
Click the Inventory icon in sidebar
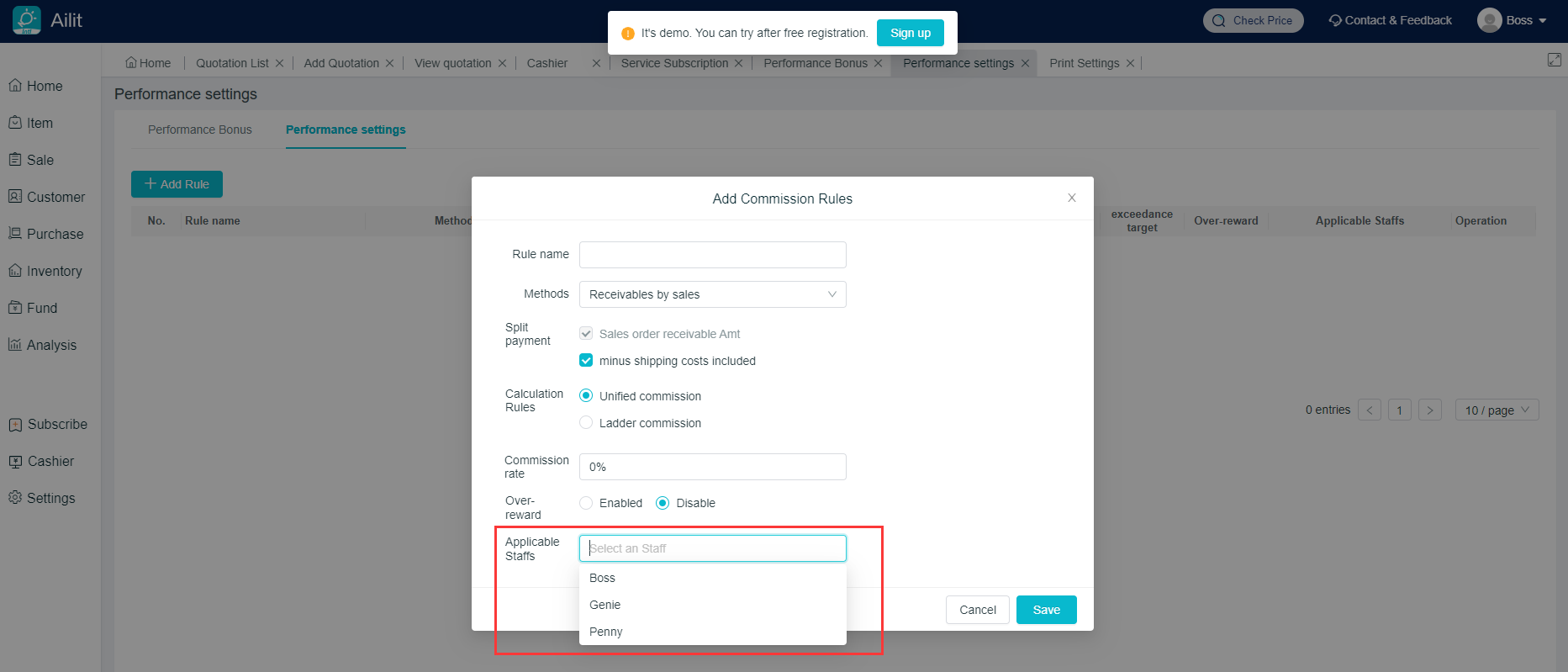(x=15, y=271)
